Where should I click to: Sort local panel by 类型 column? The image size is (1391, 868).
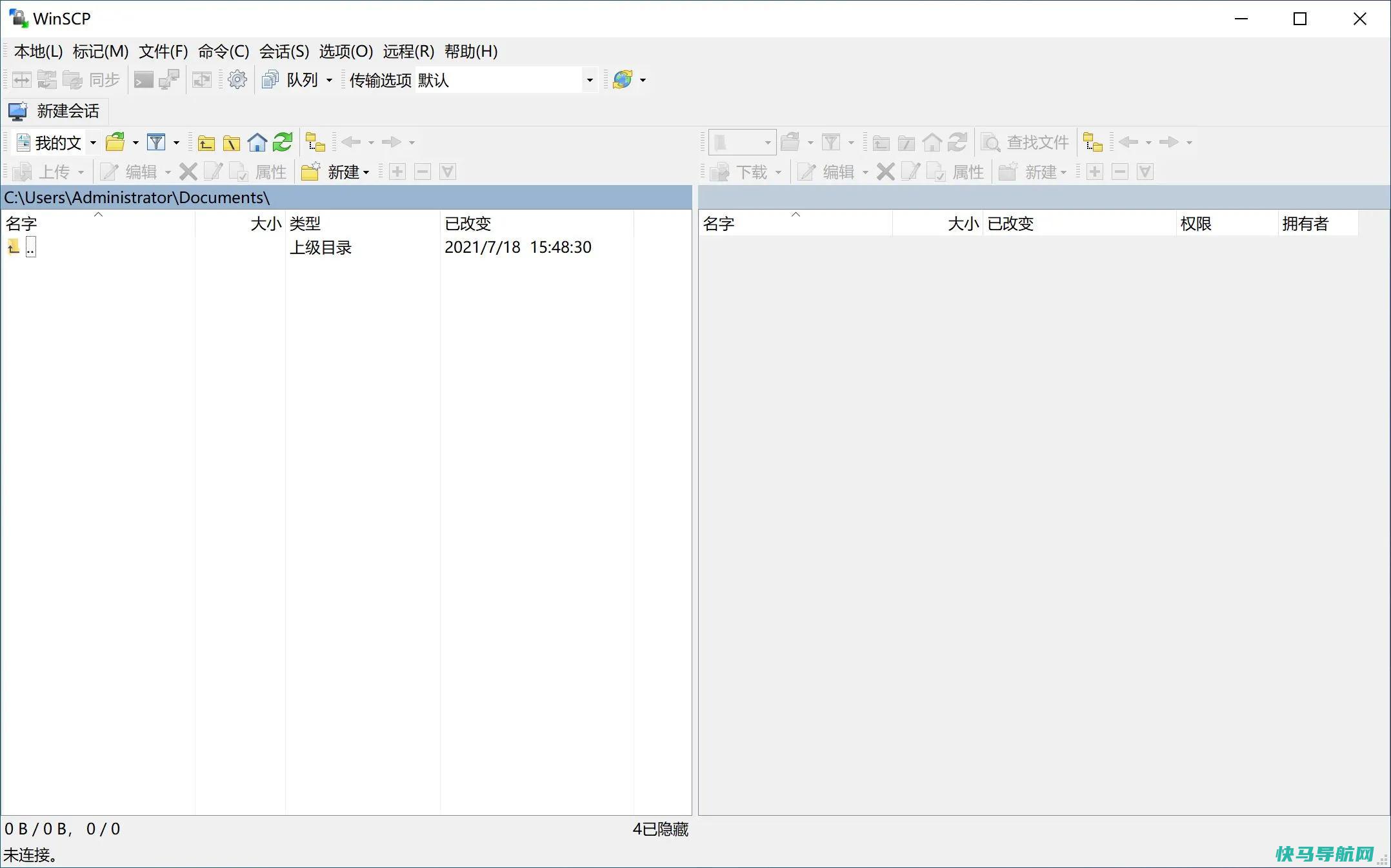tap(363, 223)
